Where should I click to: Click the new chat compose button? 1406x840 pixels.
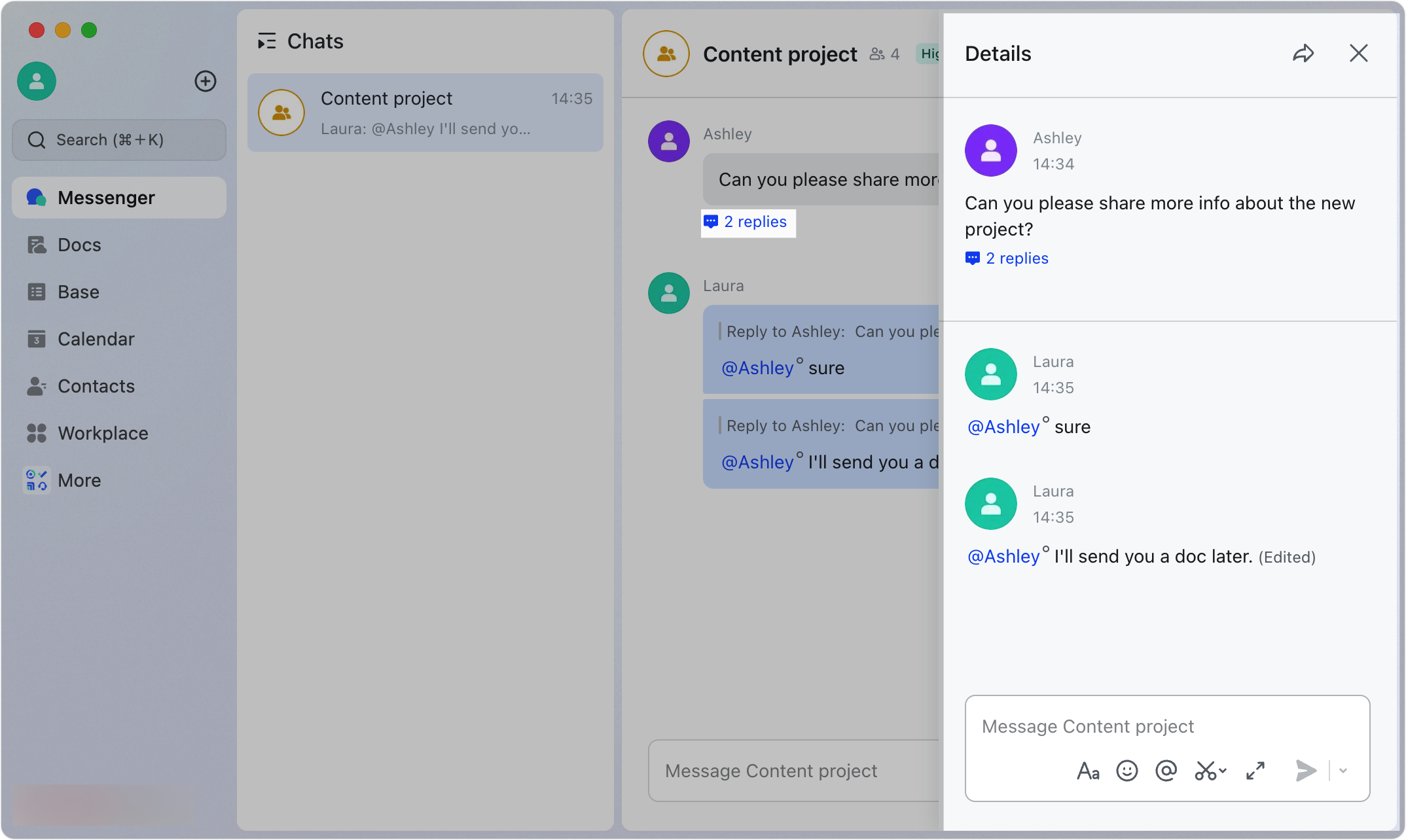click(x=206, y=81)
